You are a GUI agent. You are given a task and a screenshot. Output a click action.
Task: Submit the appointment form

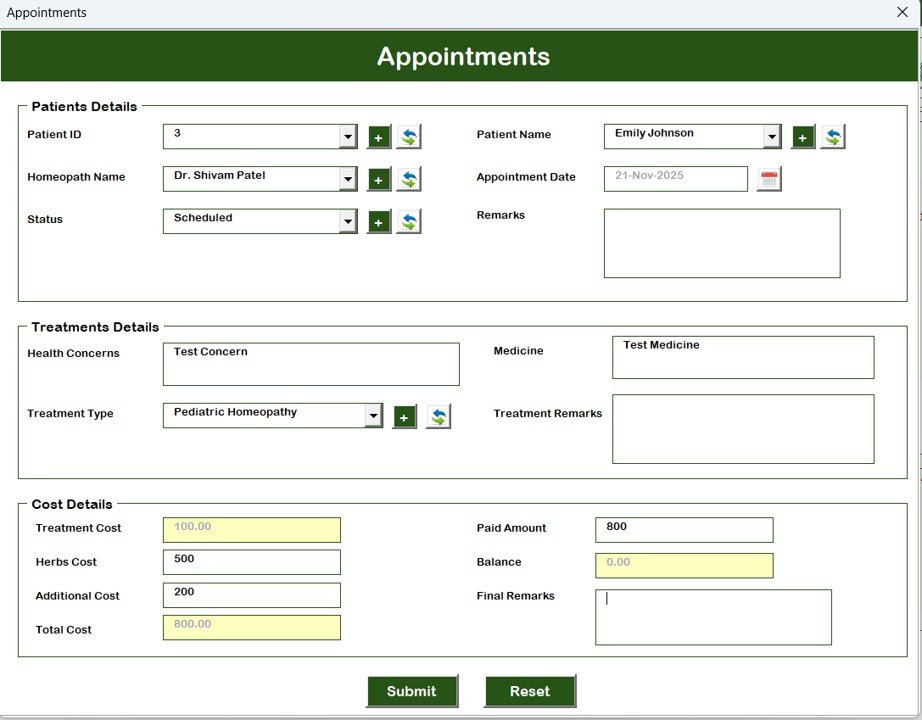click(x=412, y=691)
